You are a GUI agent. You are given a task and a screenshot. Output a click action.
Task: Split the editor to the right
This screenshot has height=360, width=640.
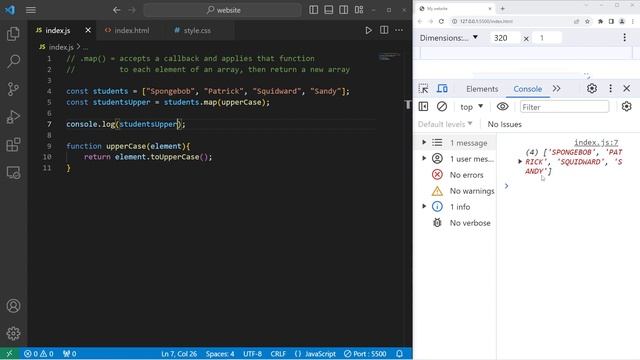[x=384, y=30]
